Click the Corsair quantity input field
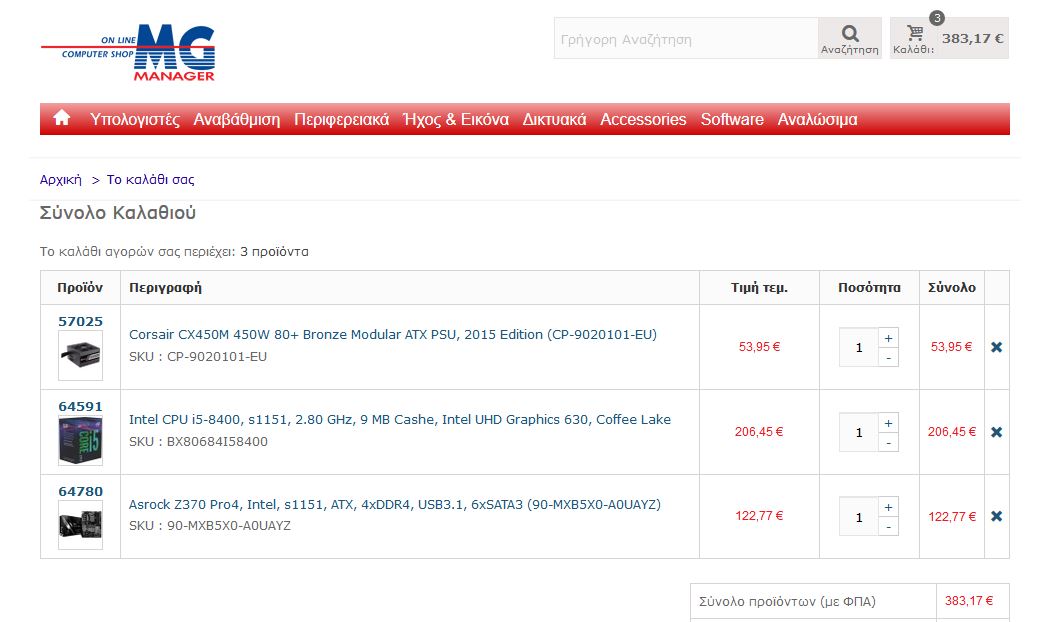This screenshot has width=1058, height=622. click(x=859, y=347)
